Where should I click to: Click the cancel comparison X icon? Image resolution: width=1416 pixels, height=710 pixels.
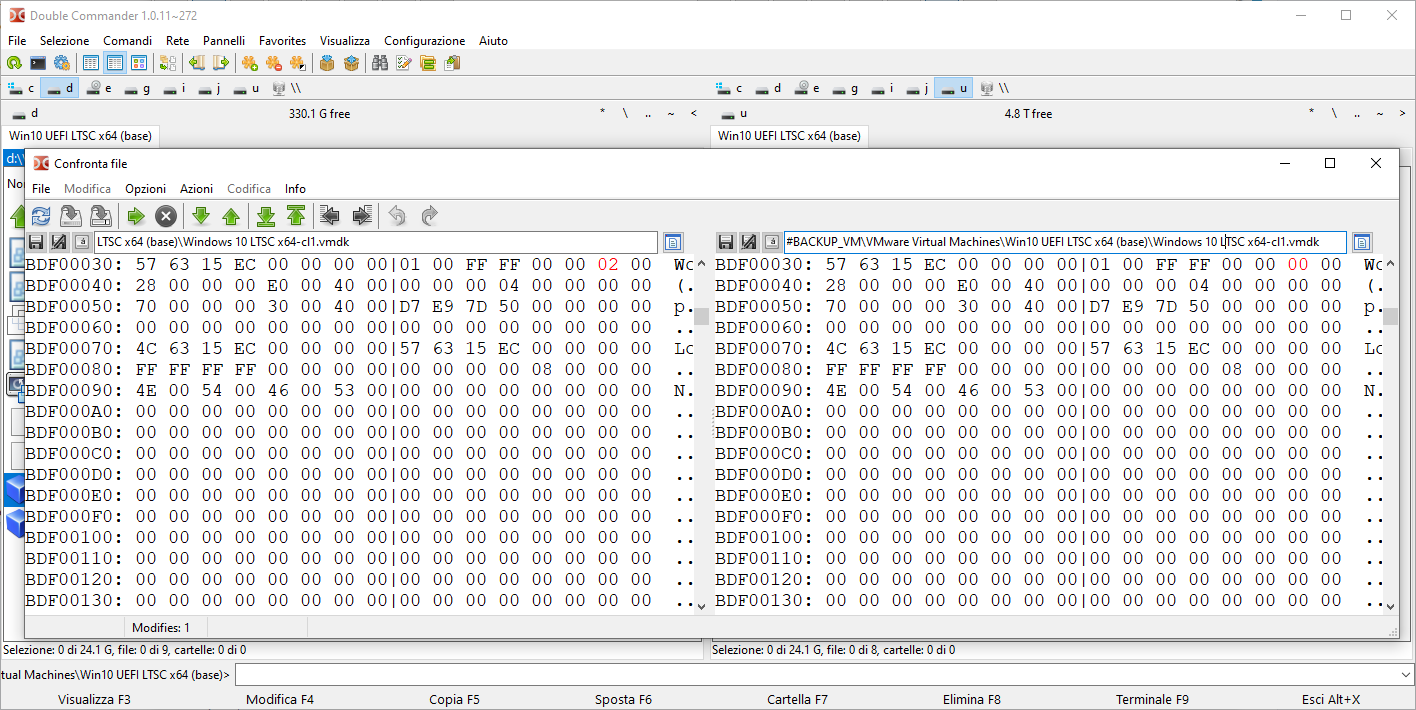166,215
